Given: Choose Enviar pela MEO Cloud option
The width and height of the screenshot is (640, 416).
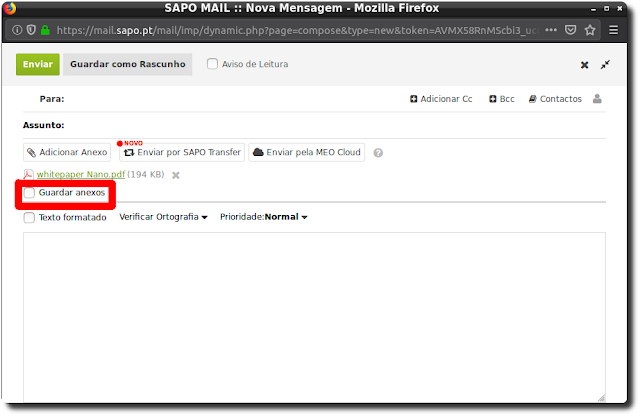Looking at the screenshot, I should pos(307,152).
